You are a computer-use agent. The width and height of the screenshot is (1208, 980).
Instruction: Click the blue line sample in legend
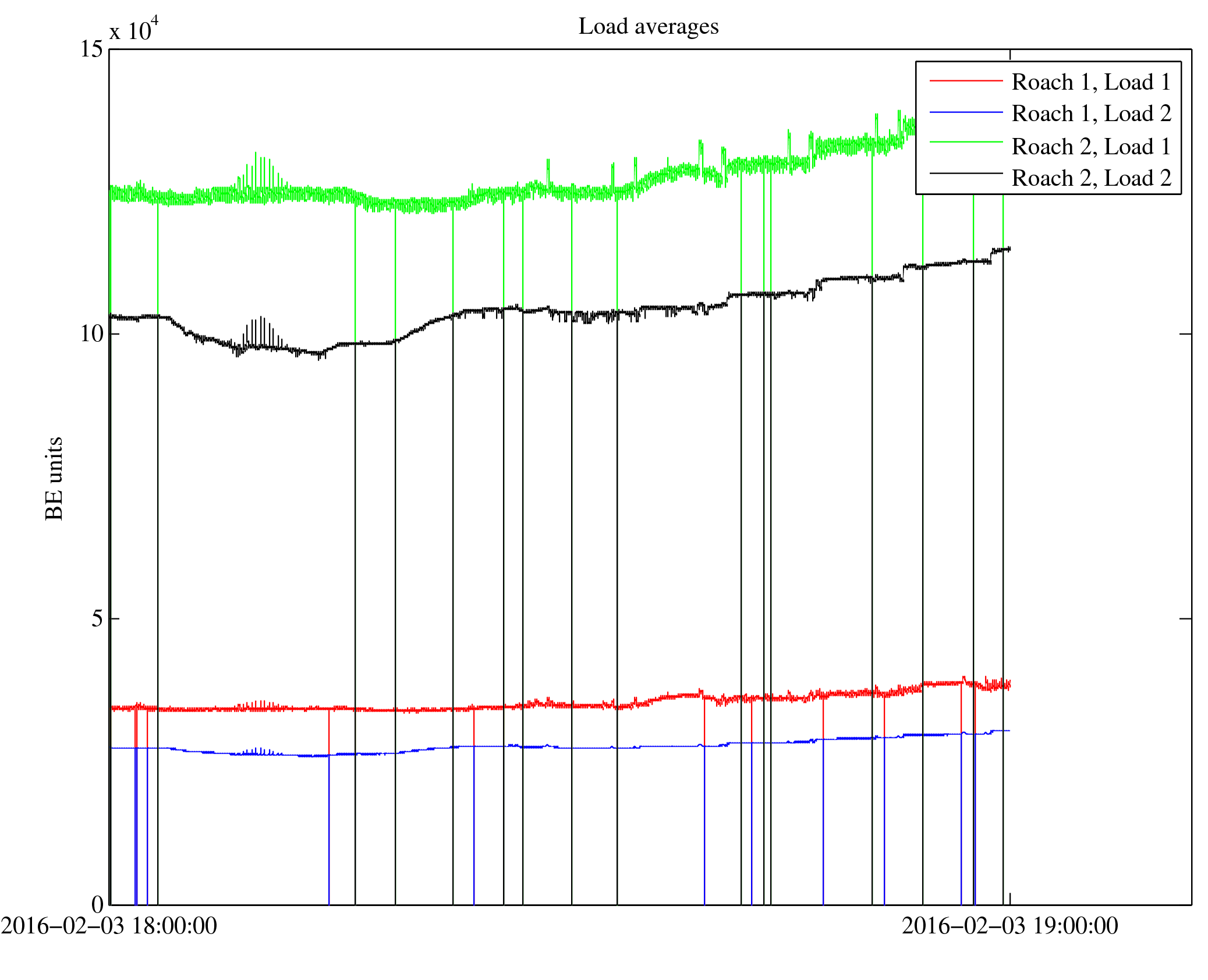click(x=965, y=112)
